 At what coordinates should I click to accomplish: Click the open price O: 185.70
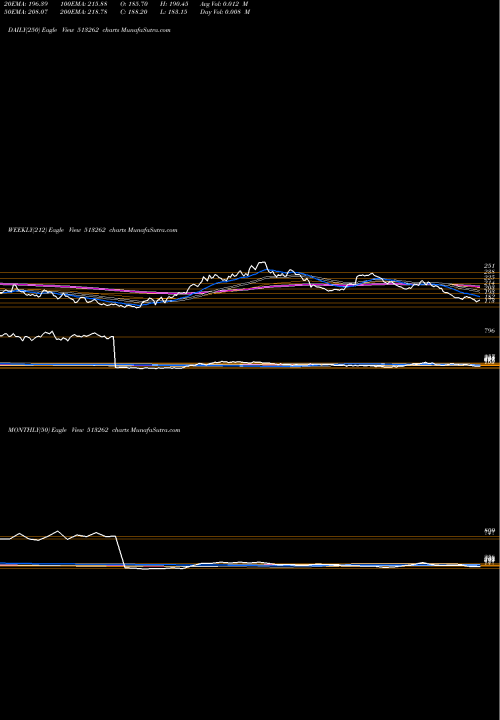[133, 4]
